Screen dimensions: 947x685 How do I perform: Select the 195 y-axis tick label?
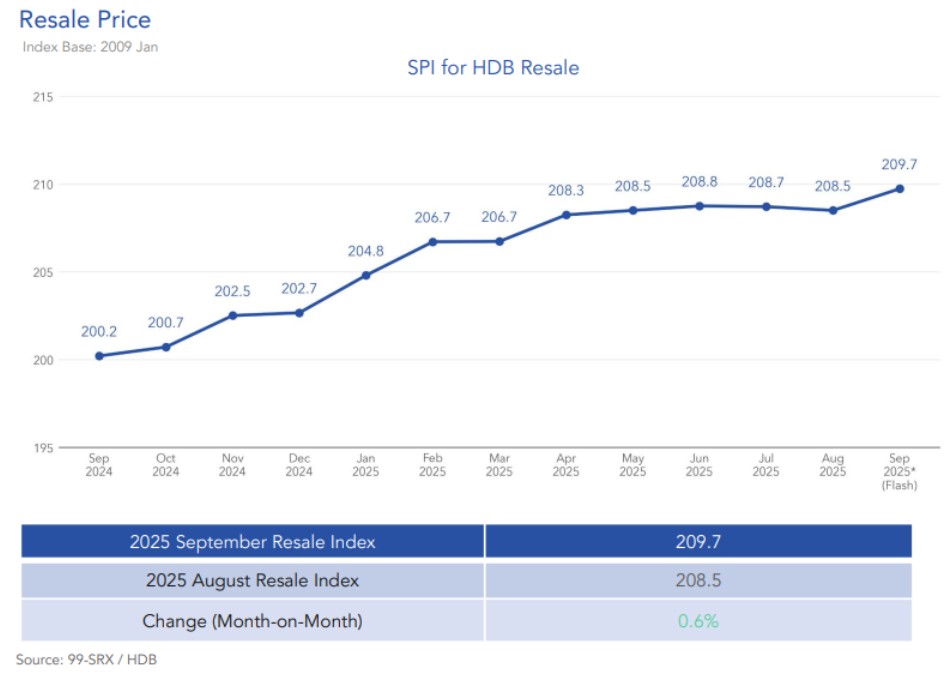point(42,447)
